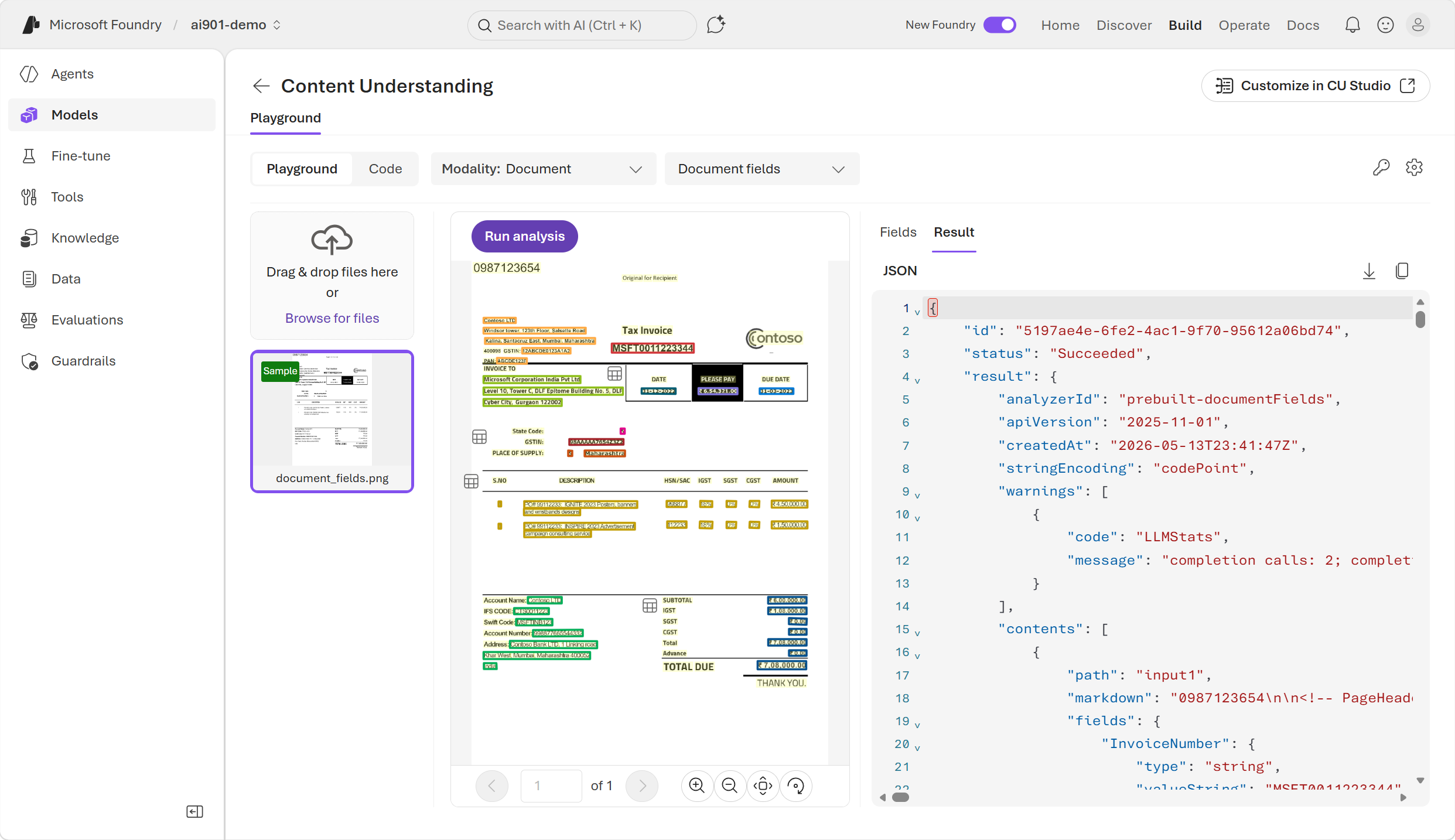The width and height of the screenshot is (1455, 840).
Task: Click the highlighted TOTAL DUE amount
Action: tap(782, 665)
